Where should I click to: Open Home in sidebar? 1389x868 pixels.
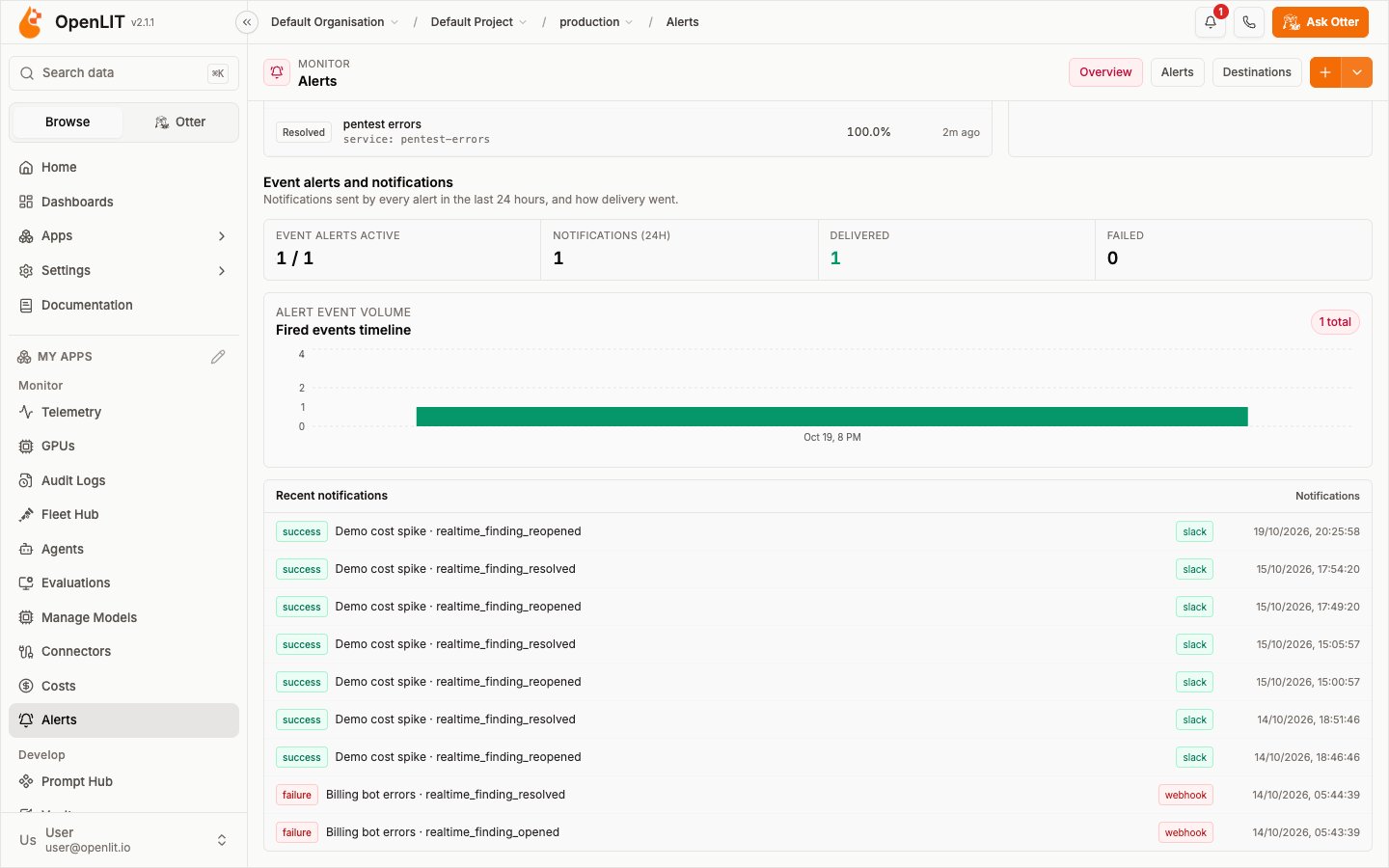click(123, 167)
